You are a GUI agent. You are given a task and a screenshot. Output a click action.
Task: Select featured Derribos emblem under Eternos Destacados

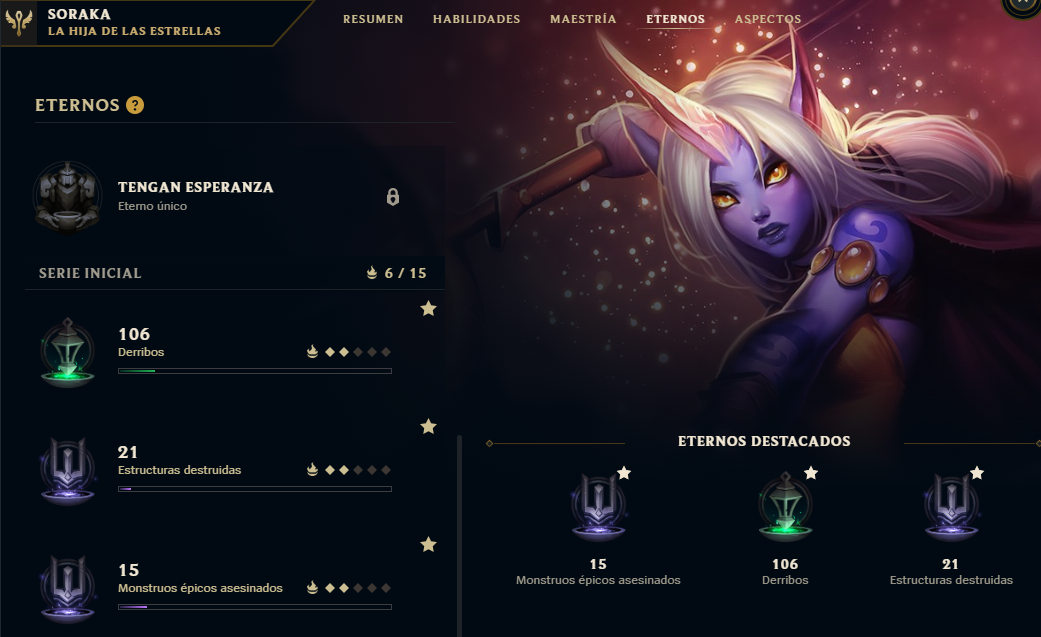785,506
